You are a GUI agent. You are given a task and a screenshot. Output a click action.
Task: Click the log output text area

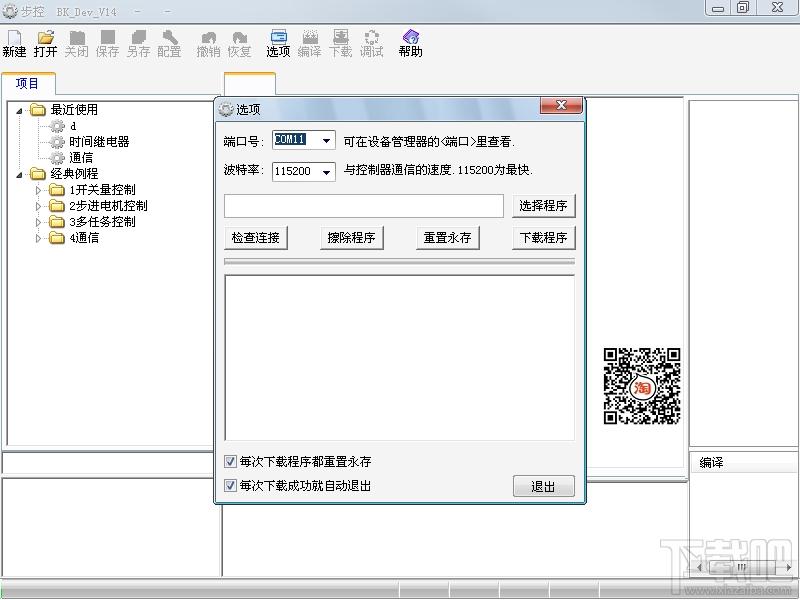399,358
